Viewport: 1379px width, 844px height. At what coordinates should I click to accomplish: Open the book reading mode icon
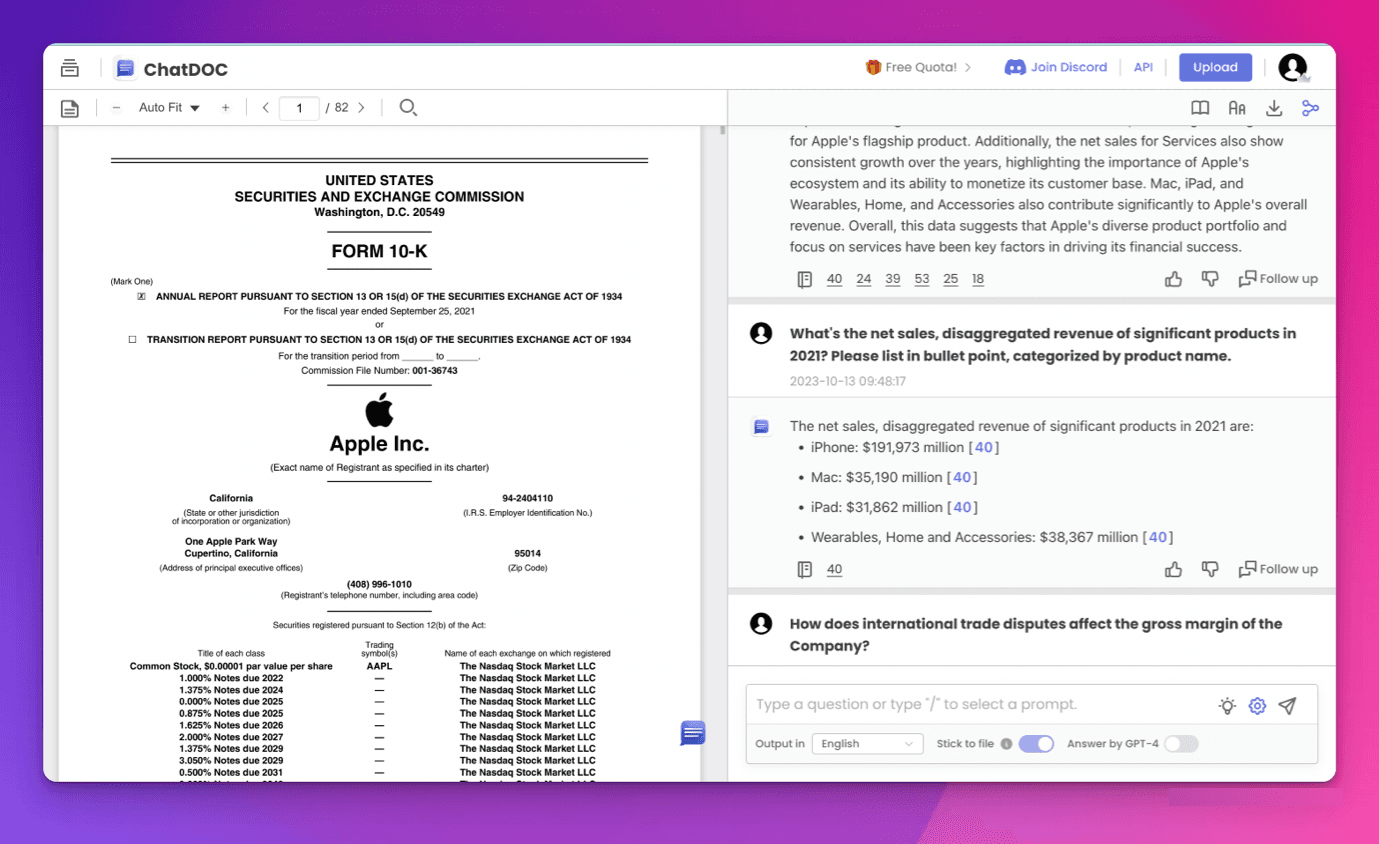pos(1200,108)
